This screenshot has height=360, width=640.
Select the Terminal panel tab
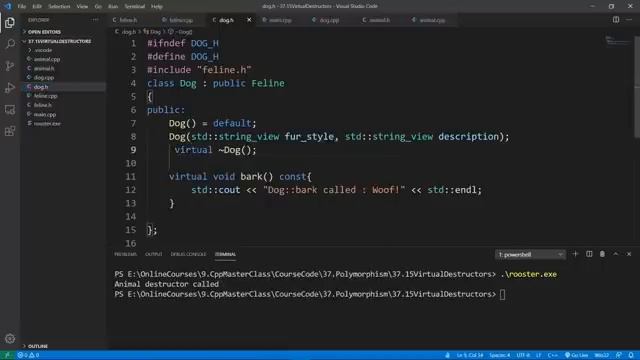pyautogui.click(x=225, y=254)
